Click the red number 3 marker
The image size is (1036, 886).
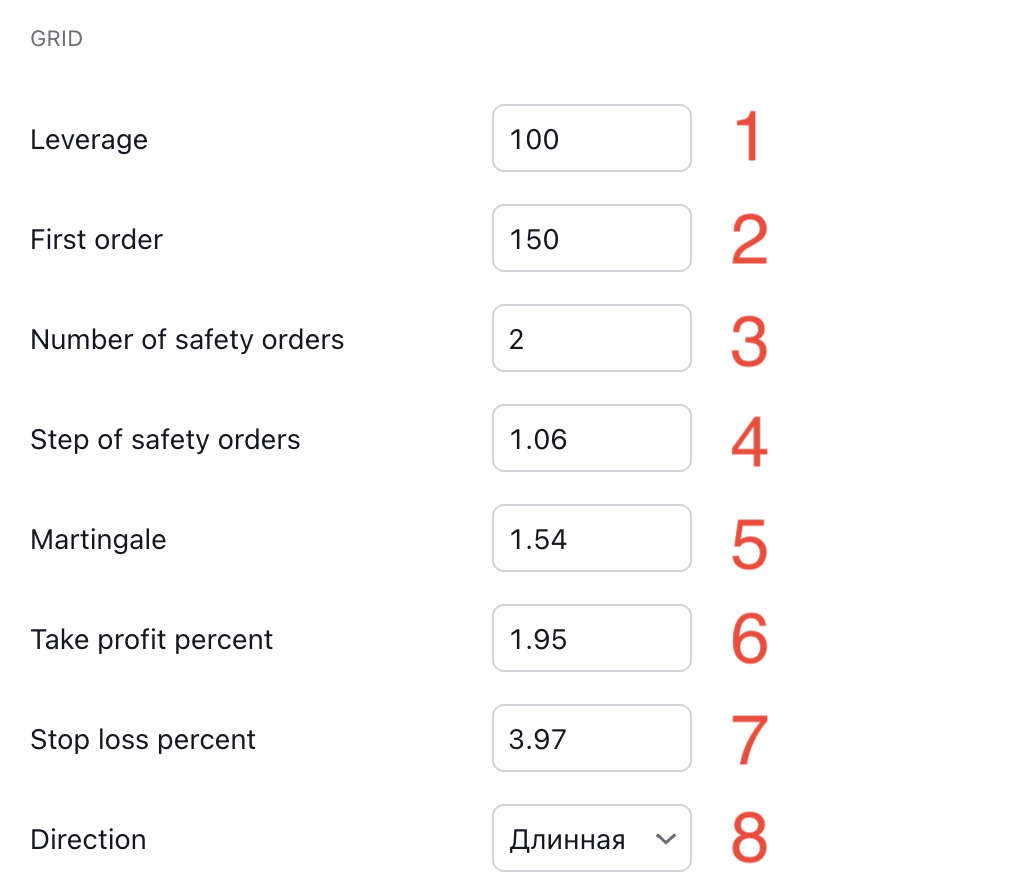[x=749, y=341]
